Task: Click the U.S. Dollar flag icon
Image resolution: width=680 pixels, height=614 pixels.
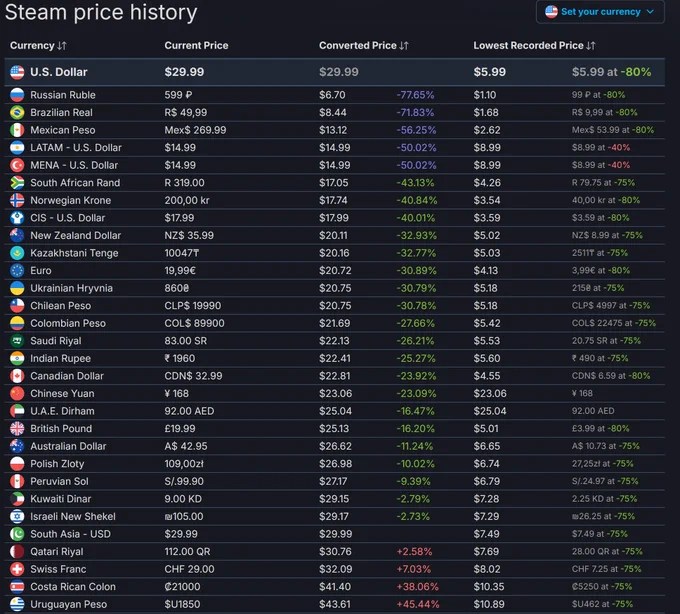Action: [x=17, y=72]
